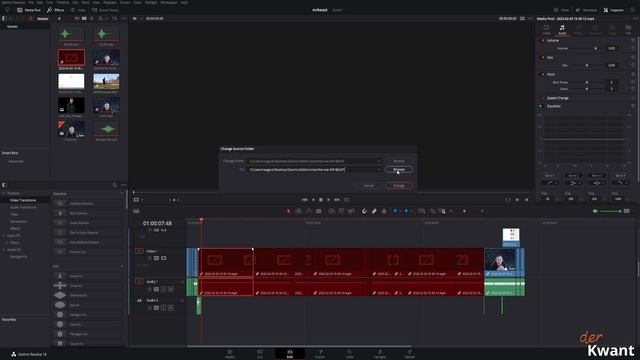Select the white image thumbnail in media pool
The height and width of the screenshot is (360, 640).
coord(71,81)
